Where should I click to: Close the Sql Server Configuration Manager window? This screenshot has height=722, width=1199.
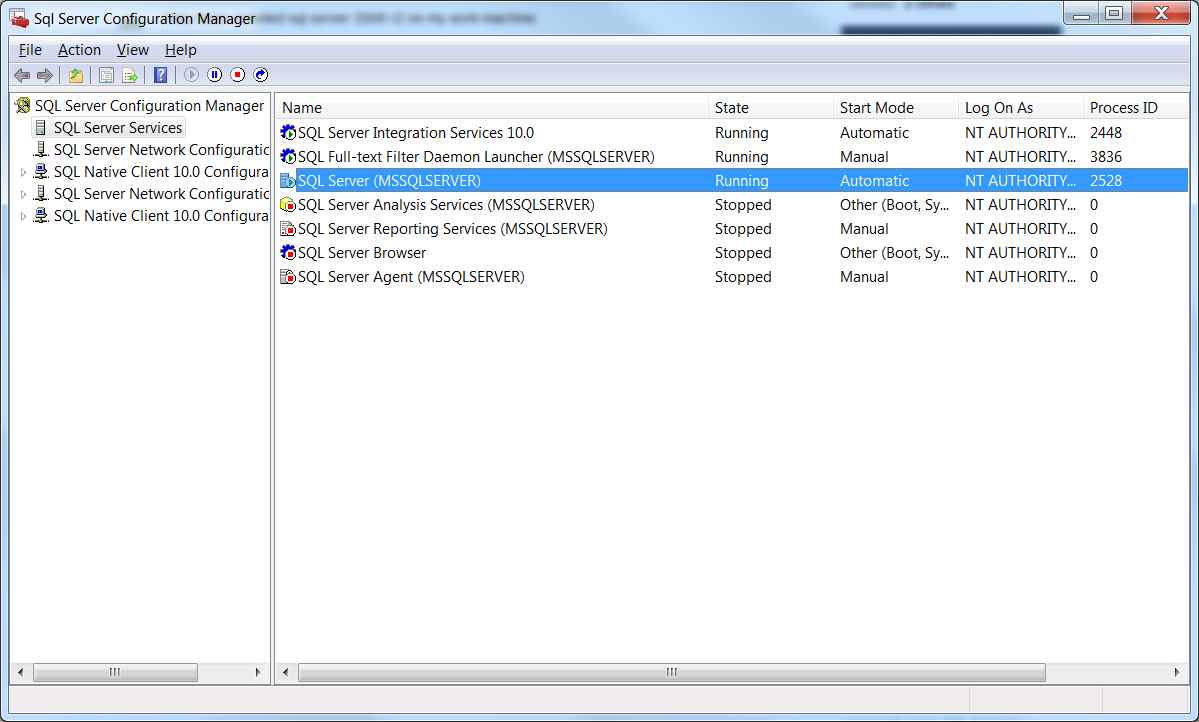click(1161, 14)
